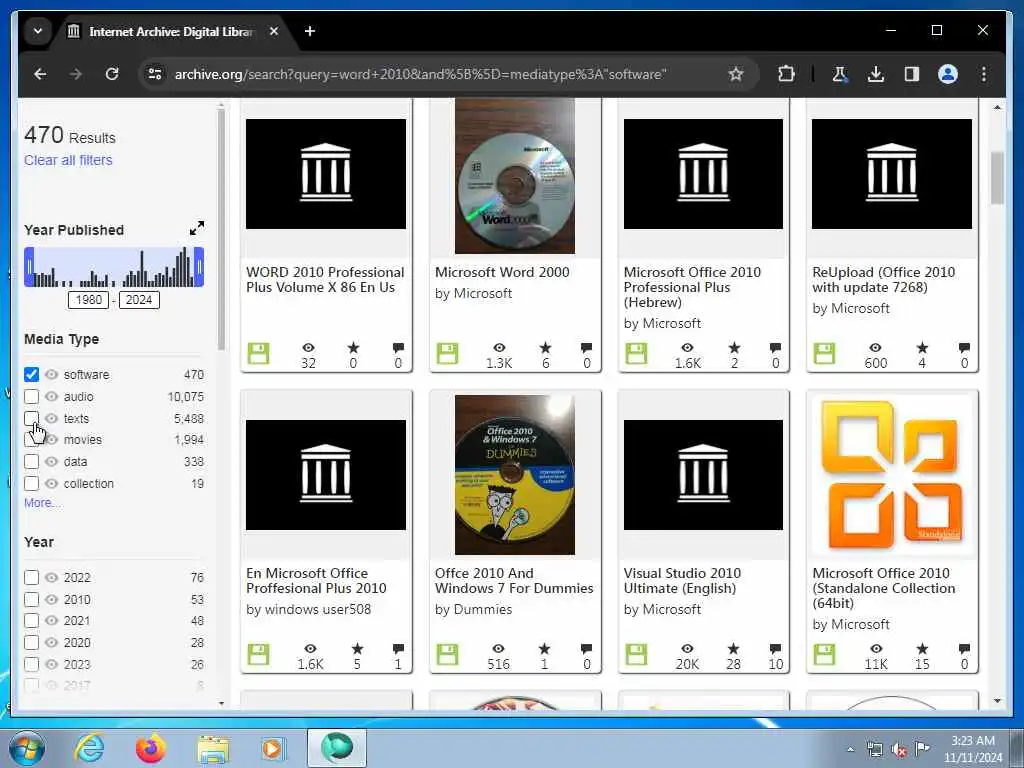Viewport: 1024px width, 768px height.
Task: View site information icon in address bar
Action: [x=155, y=74]
